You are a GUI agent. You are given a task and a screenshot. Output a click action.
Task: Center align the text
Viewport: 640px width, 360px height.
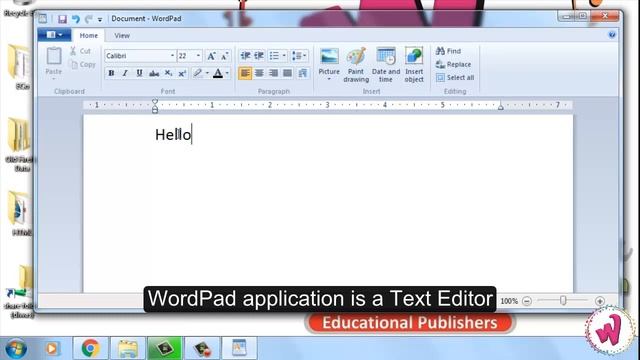(x=259, y=73)
